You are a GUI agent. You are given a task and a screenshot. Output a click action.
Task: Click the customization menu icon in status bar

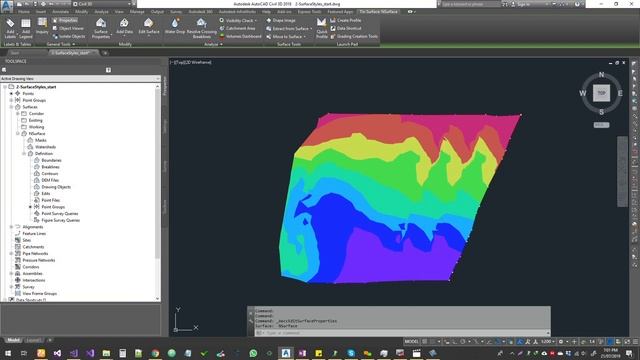tap(635, 341)
